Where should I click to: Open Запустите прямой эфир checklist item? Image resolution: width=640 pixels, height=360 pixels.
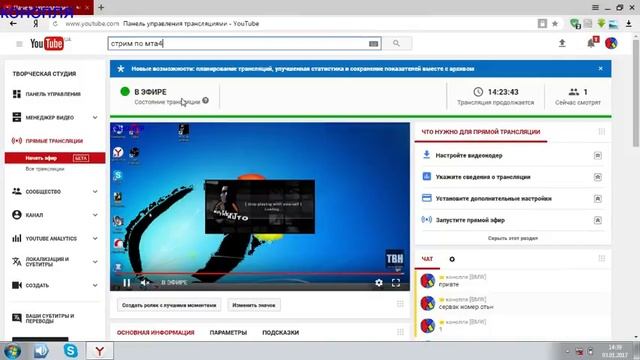click(x=470, y=220)
